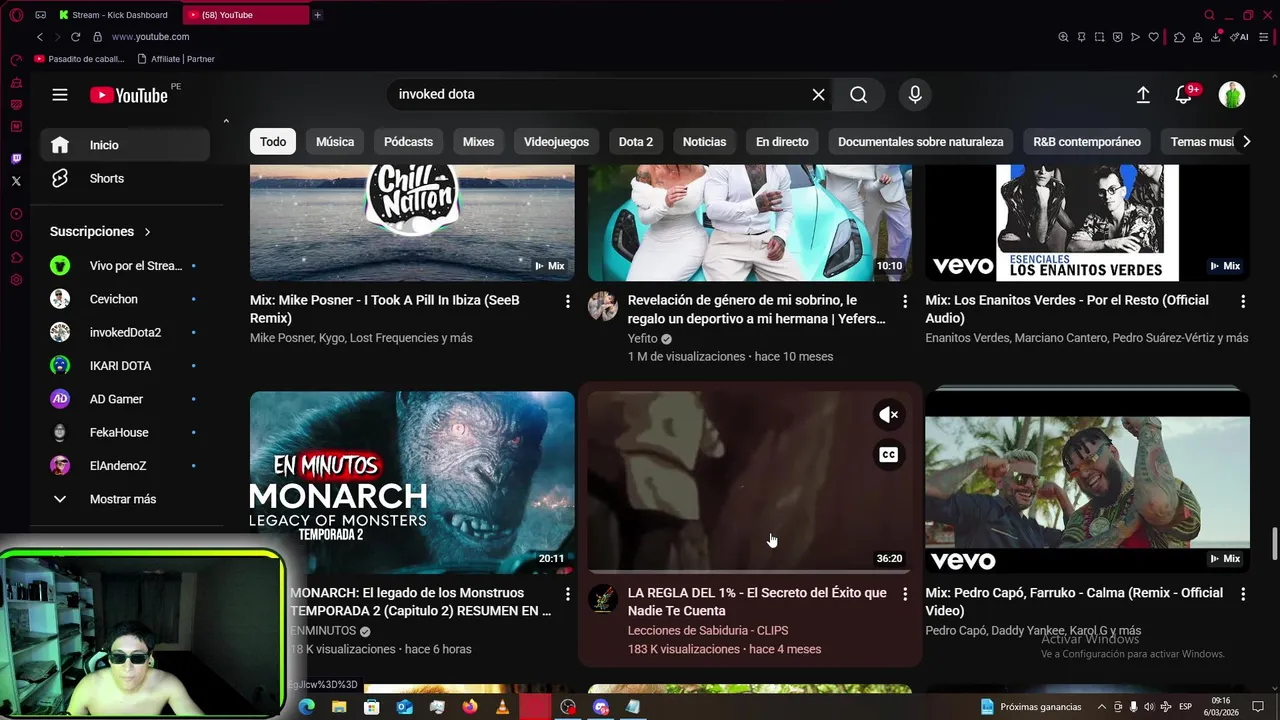Viewport: 1280px width, 720px height.
Task: Open AD Gamer subscription channel
Action: (125, 399)
